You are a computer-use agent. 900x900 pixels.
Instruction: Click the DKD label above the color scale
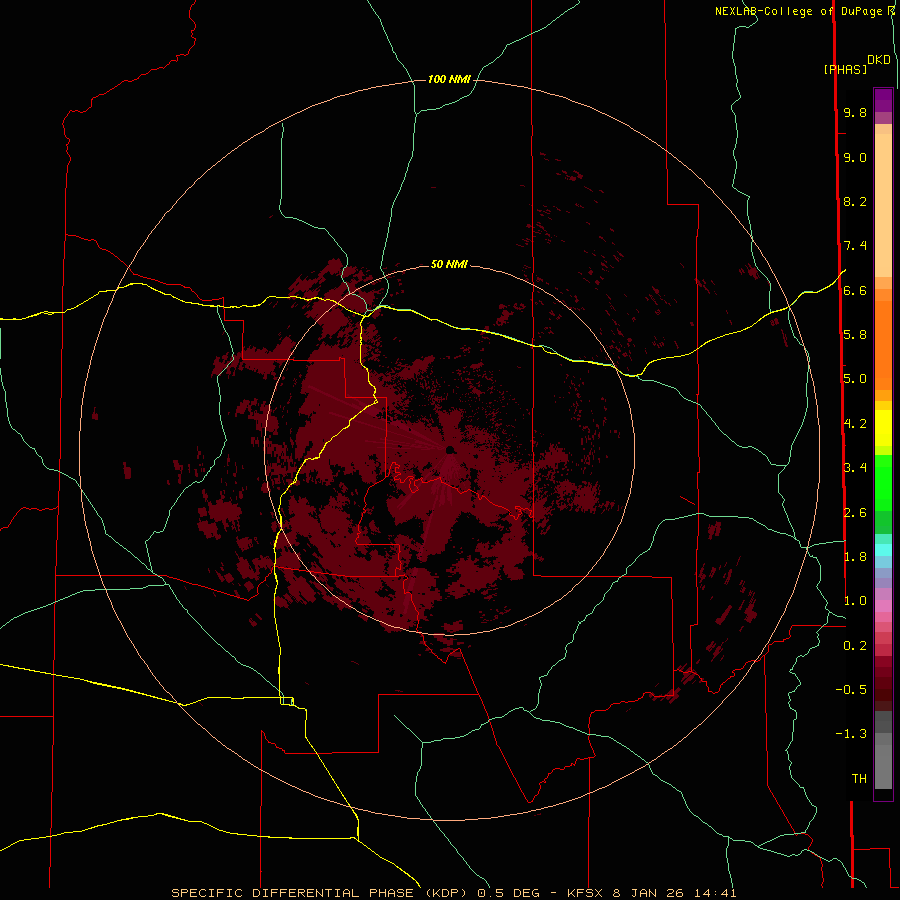click(879, 60)
